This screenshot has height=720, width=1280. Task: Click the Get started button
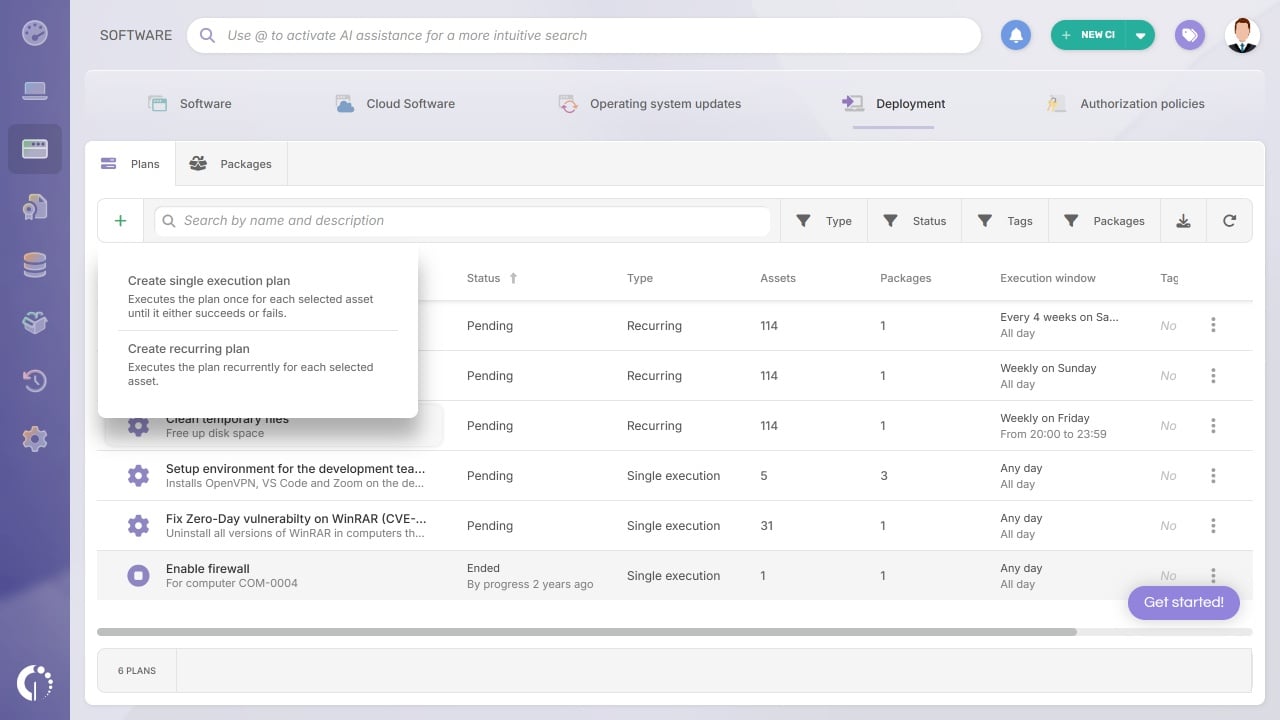pyautogui.click(x=1184, y=602)
